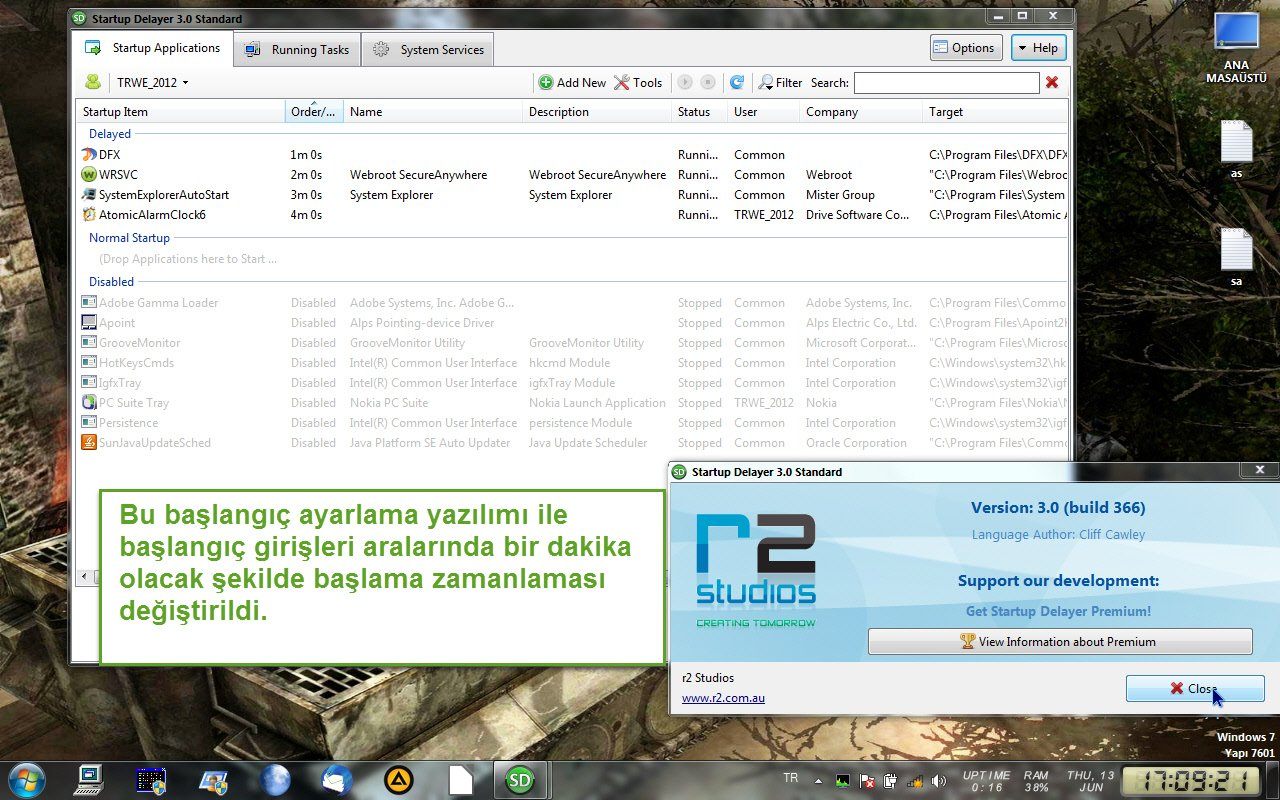This screenshot has width=1280, height=800.
Task: Refresh the startup list
Action: [x=737, y=83]
